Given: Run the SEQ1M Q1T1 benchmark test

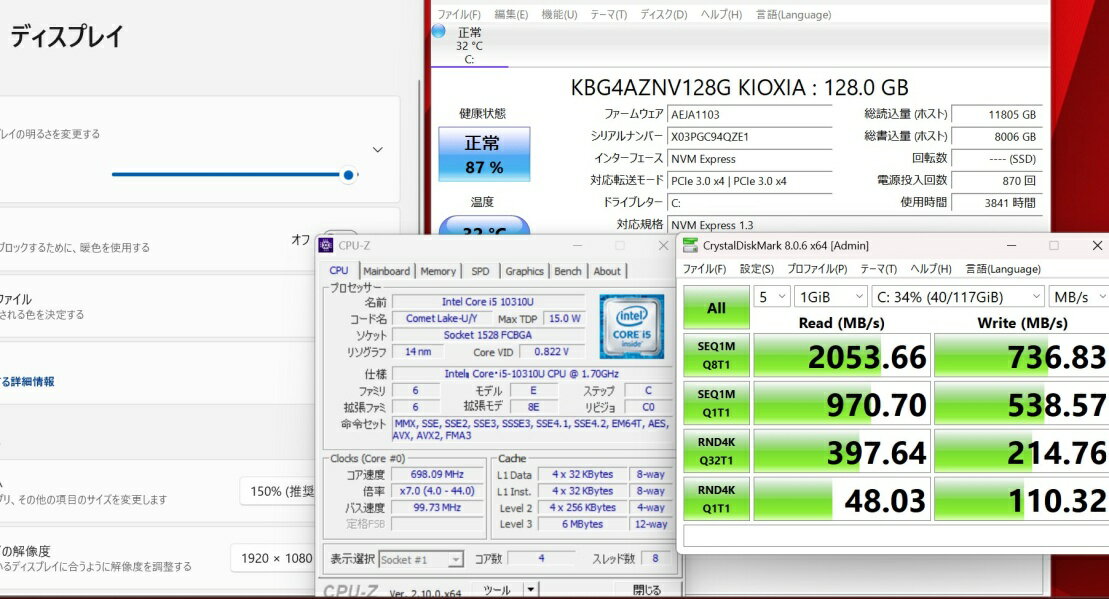Looking at the screenshot, I should (716, 404).
